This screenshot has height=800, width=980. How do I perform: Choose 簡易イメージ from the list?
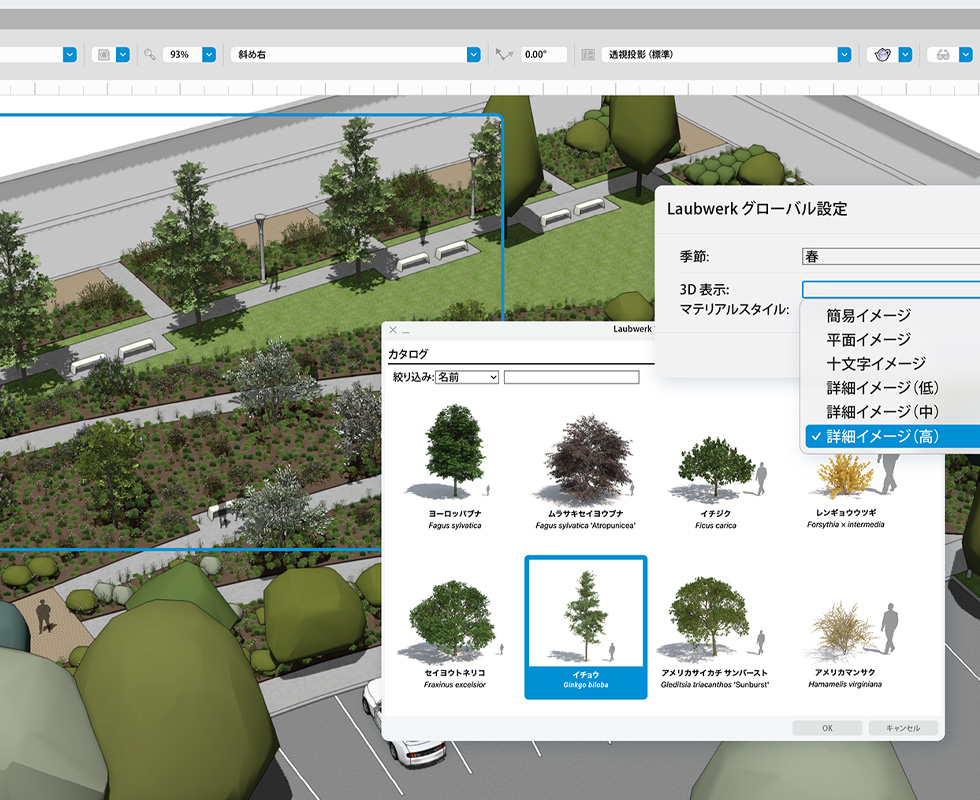[869, 316]
